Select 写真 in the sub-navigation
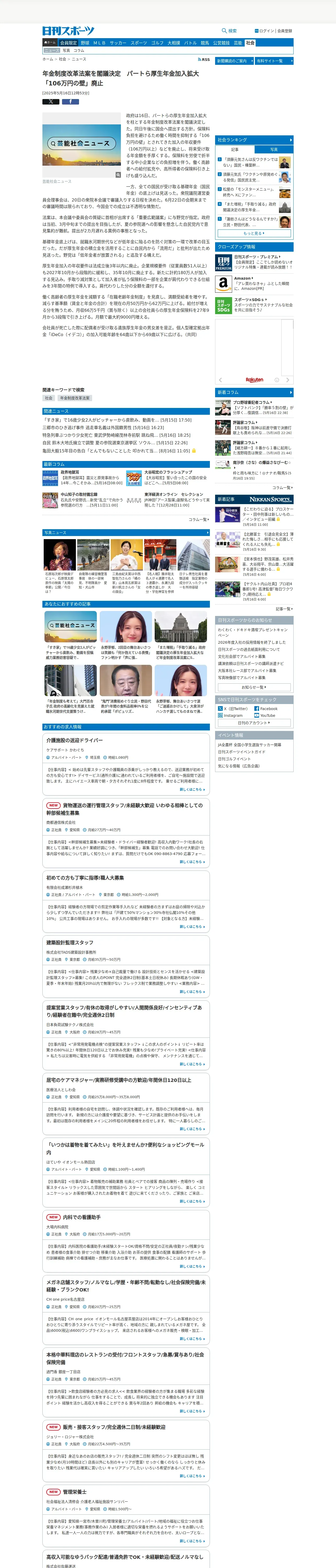This screenshot has height=1568, width=336. (66, 50)
